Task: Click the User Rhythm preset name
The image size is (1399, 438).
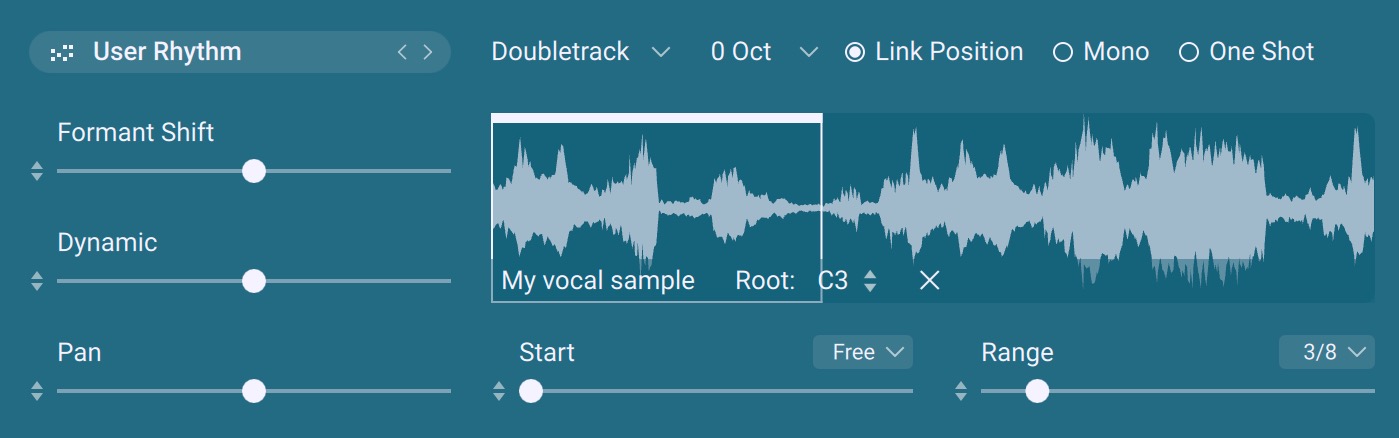Action: coord(167,52)
